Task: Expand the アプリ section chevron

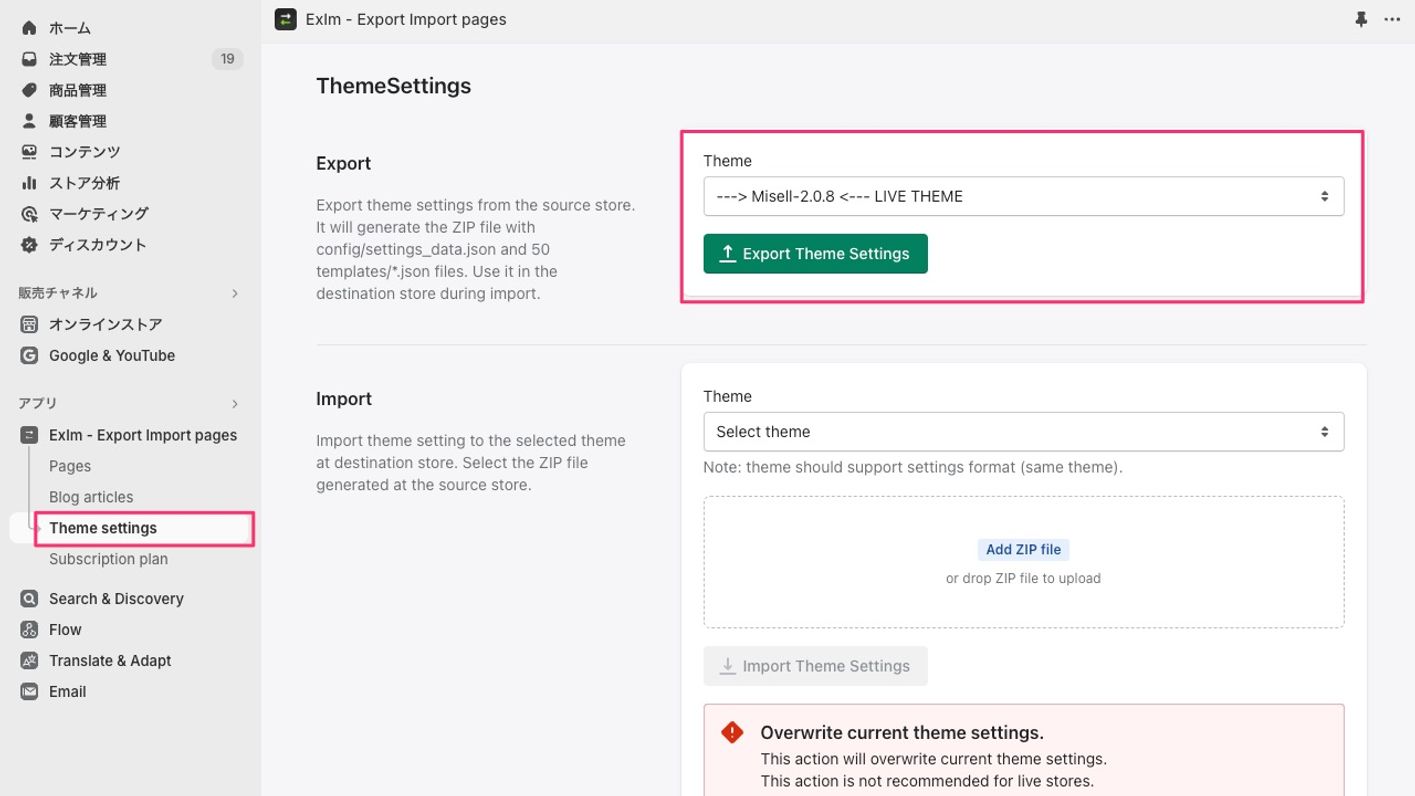Action: [x=235, y=403]
